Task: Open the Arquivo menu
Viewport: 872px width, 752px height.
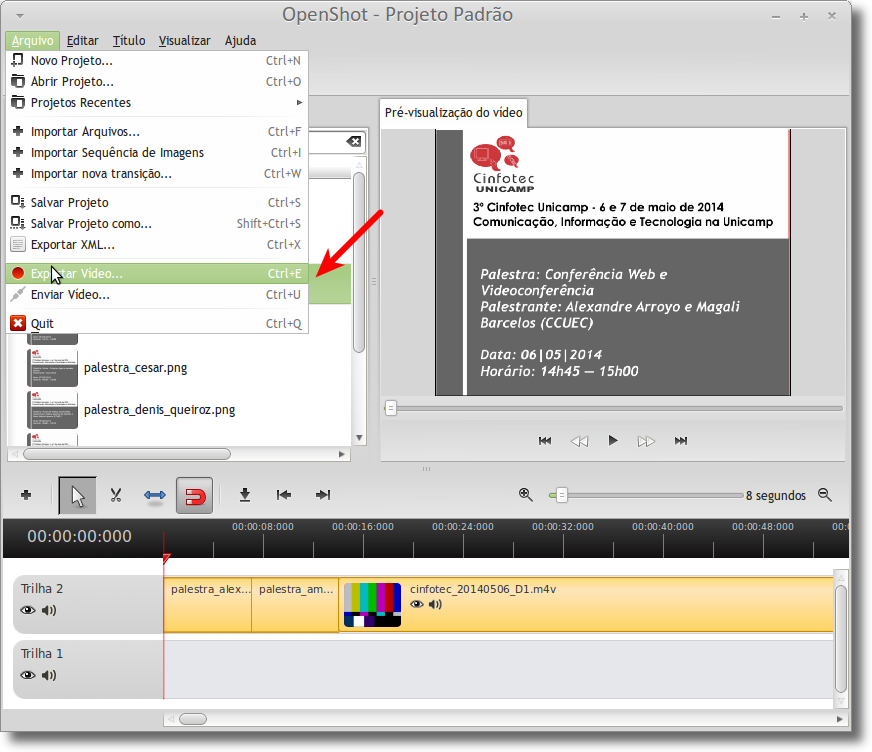Action: [x=33, y=41]
